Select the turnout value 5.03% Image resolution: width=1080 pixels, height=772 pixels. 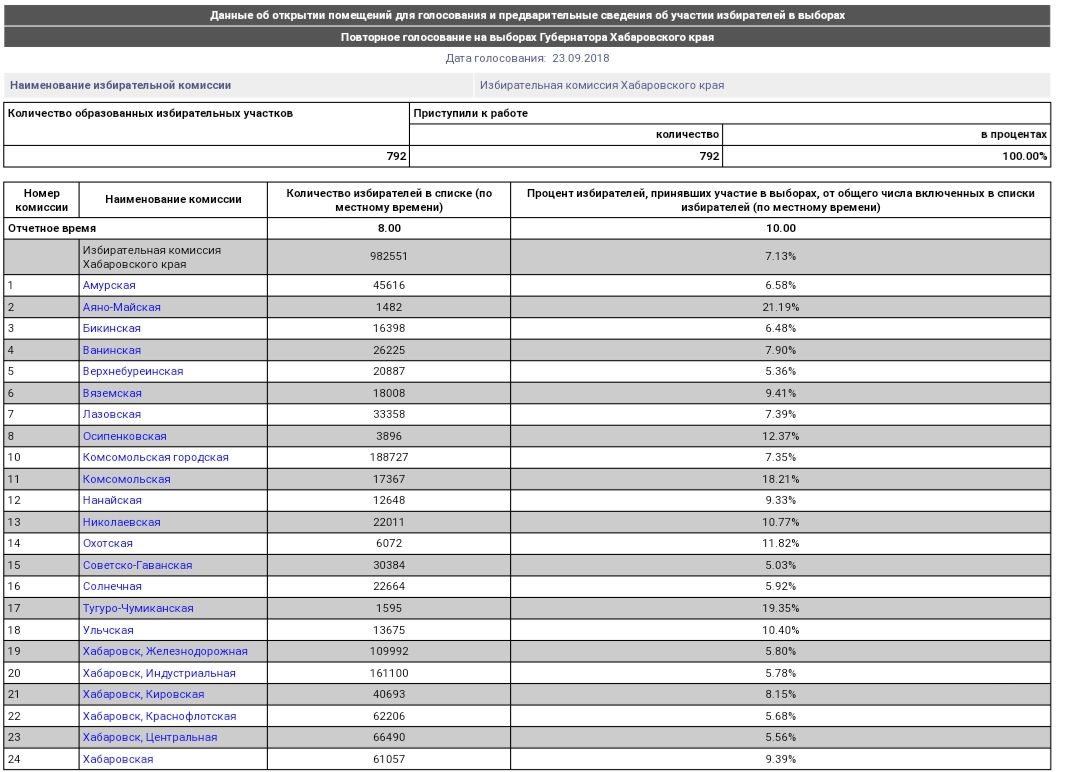[x=780, y=565]
